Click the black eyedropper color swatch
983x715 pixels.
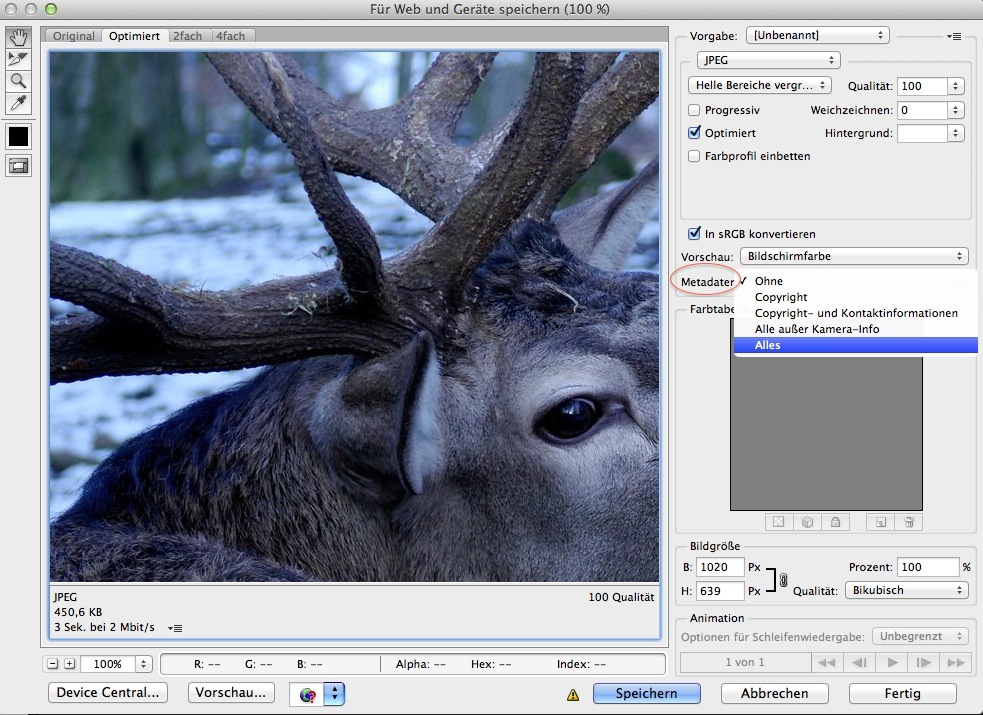point(18,136)
